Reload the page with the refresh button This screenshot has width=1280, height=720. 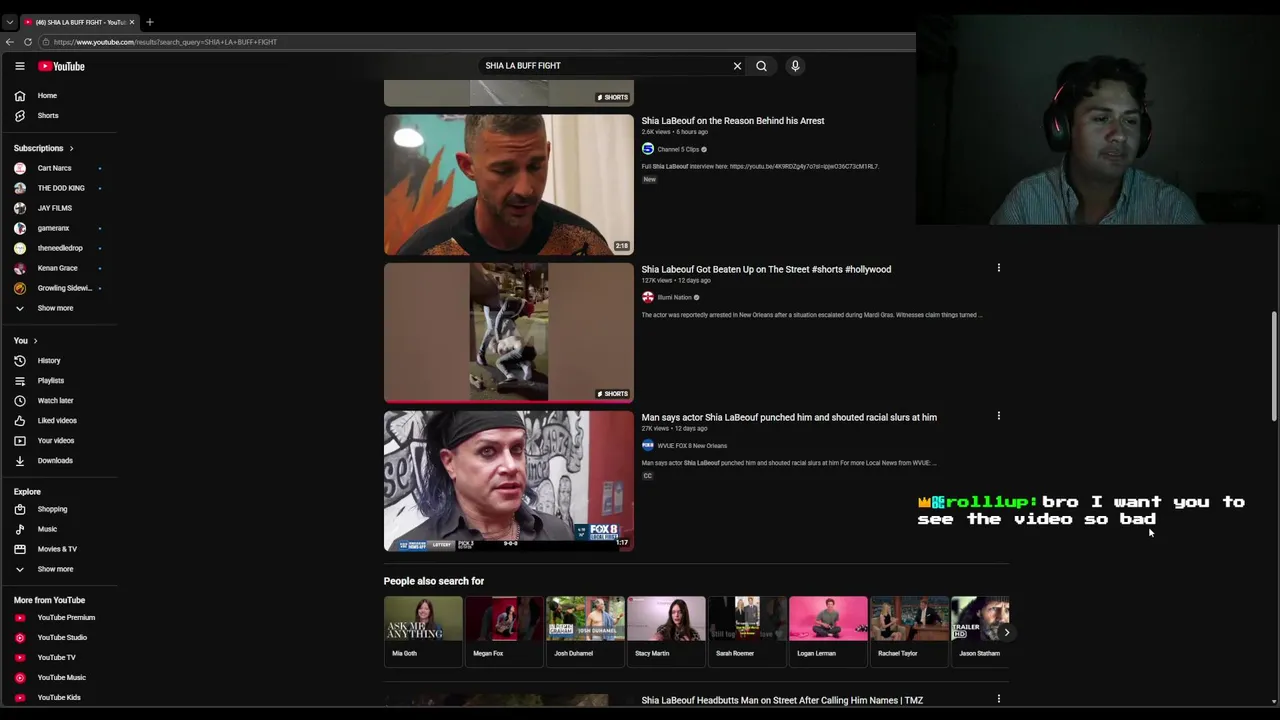coord(28,42)
